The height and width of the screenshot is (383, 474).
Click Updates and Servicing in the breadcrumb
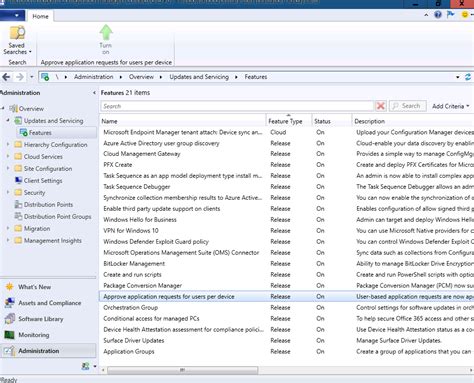pos(199,77)
